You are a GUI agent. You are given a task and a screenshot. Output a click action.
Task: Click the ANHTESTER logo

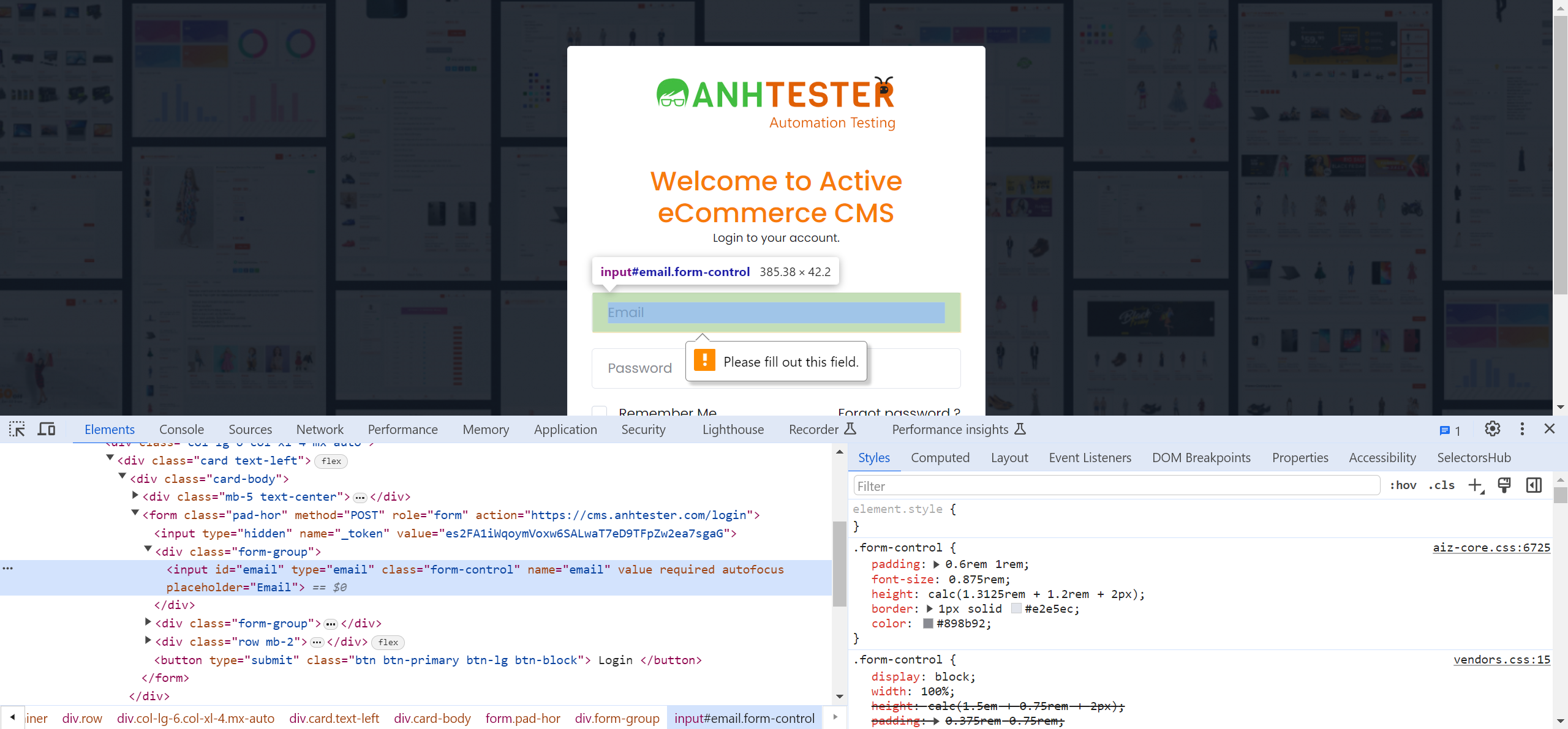coord(776,103)
